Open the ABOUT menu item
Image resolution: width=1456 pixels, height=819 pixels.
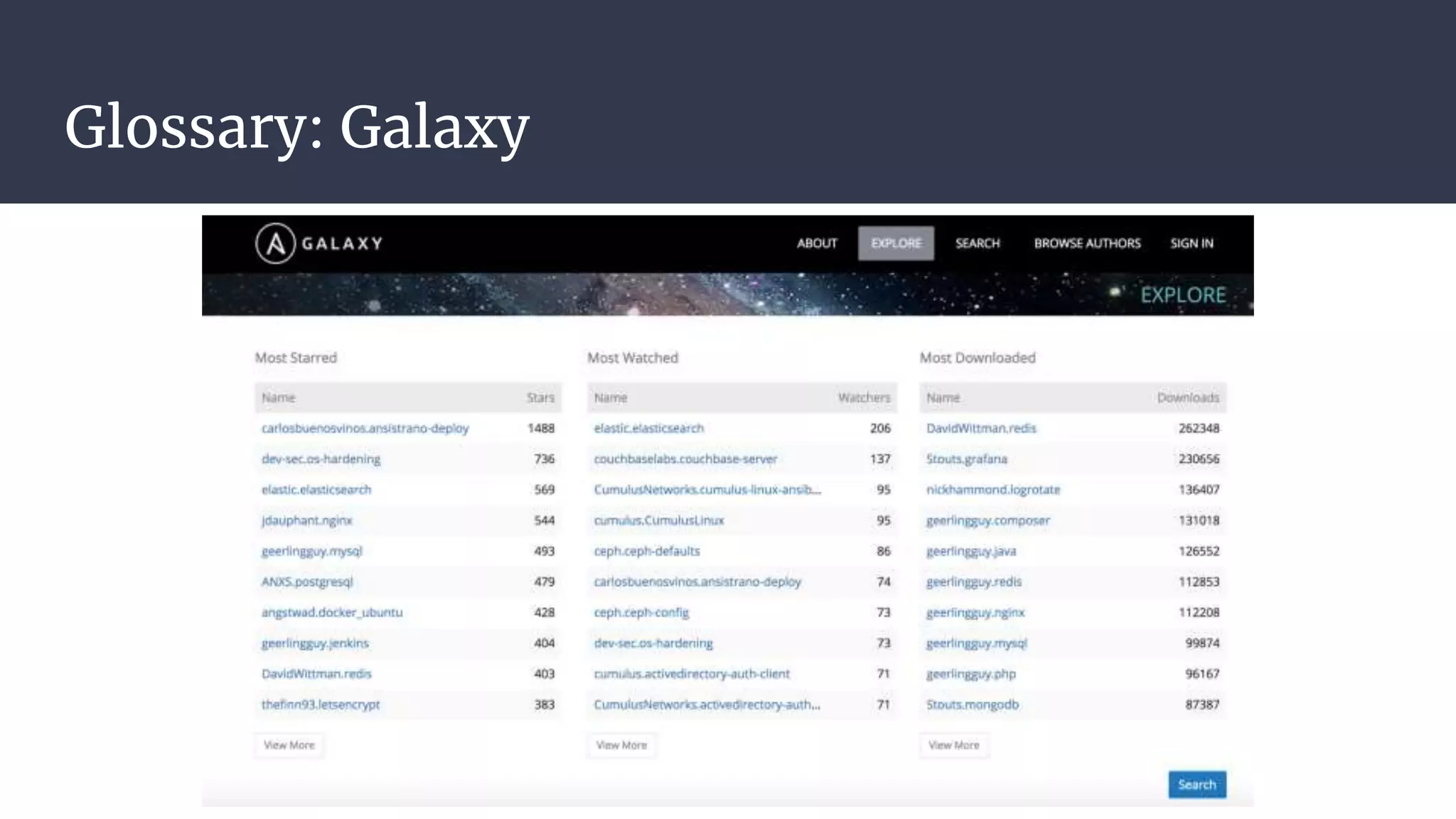[817, 243]
